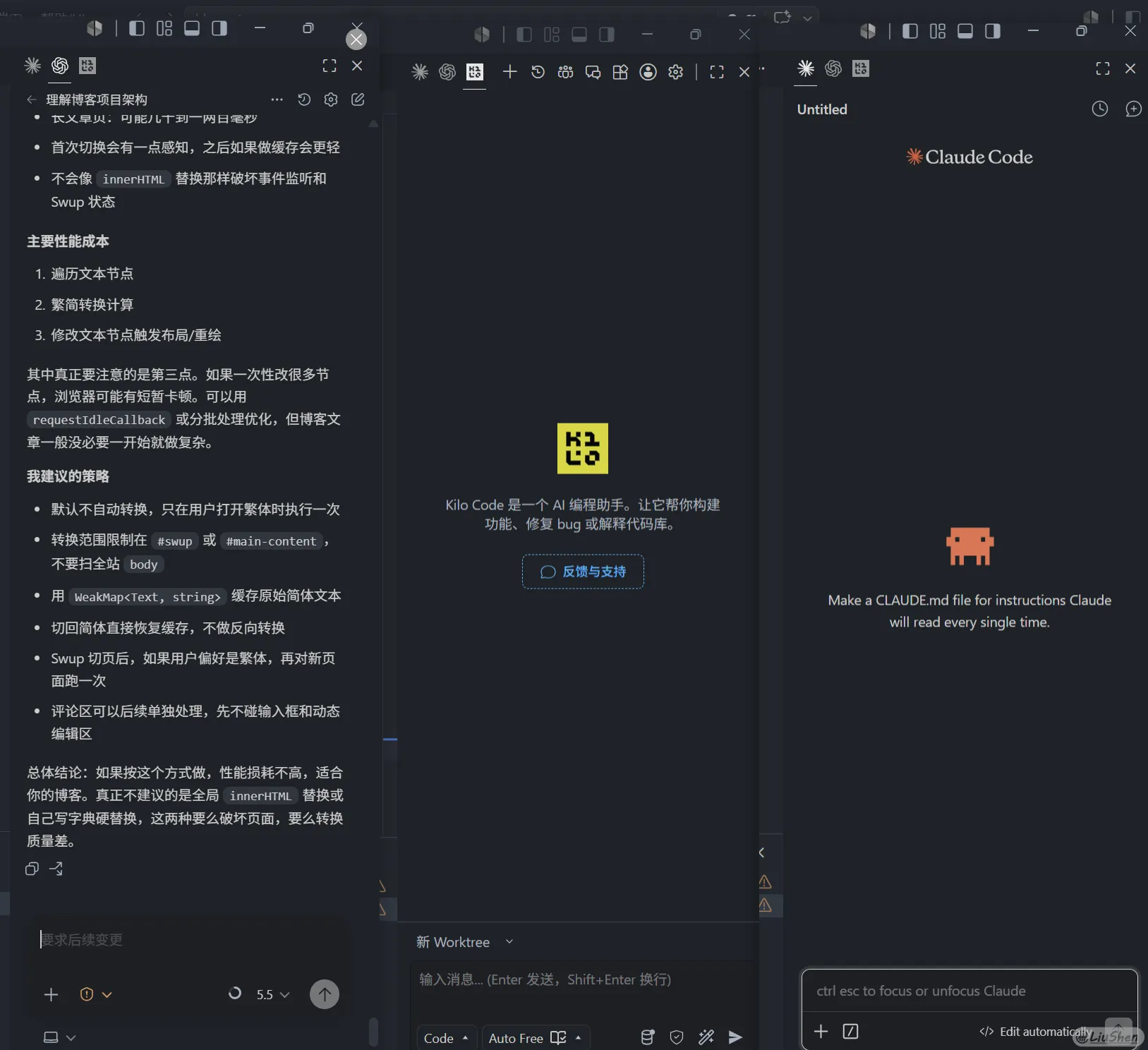The height and width of the screenshot is (1050, 1148).
Task: Open the Kilo Code profile icon
Action: [x=648, y=71]
